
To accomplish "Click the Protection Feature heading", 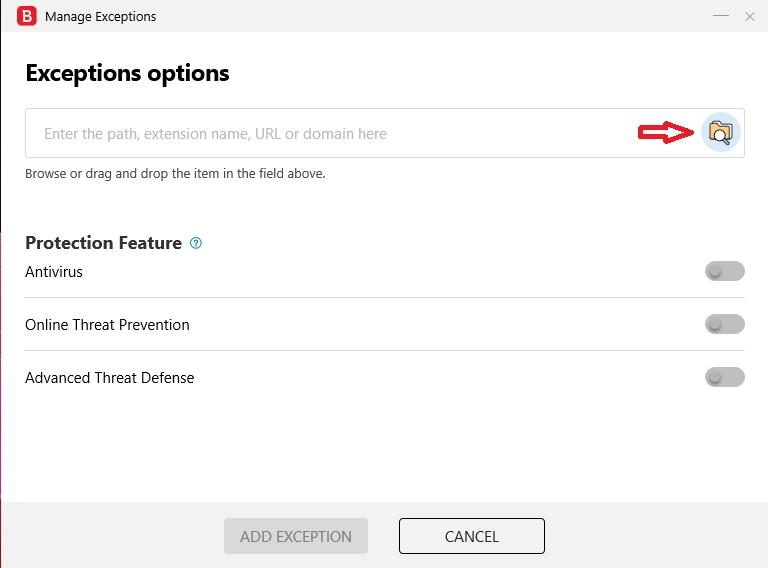I will point(103,243).
